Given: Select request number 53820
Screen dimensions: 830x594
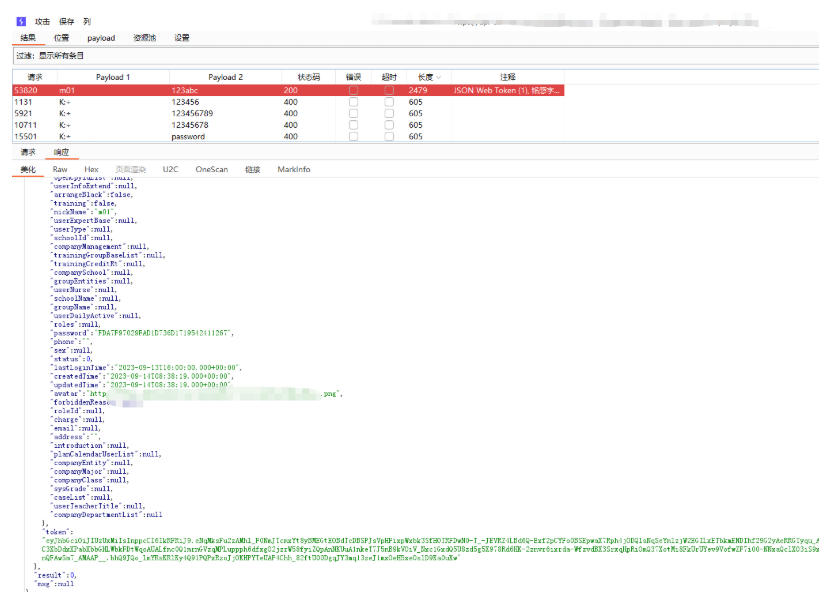Looking at the screenshot, I should coord(26,91).
